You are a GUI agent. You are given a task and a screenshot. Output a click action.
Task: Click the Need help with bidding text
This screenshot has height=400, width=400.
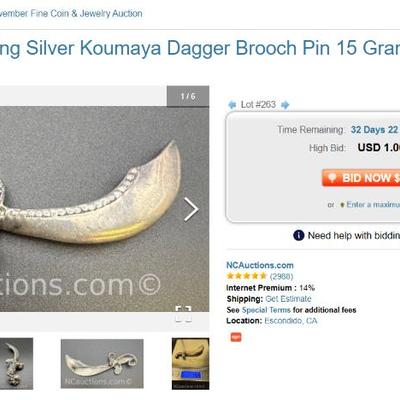(354, 235)
